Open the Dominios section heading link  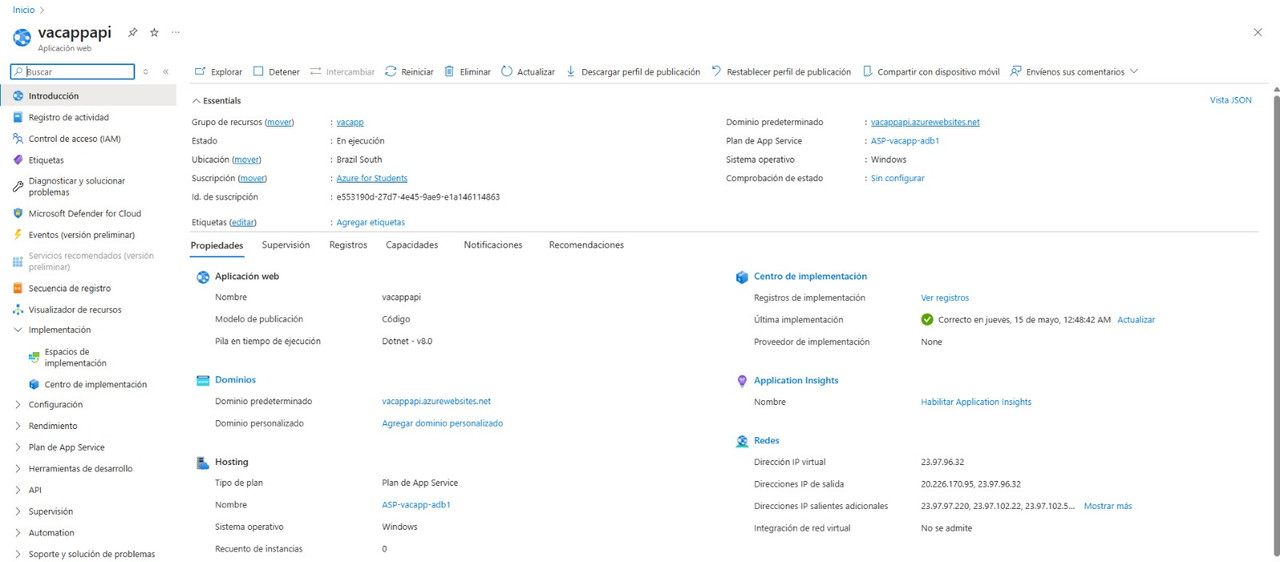click(x=235, y=380)
